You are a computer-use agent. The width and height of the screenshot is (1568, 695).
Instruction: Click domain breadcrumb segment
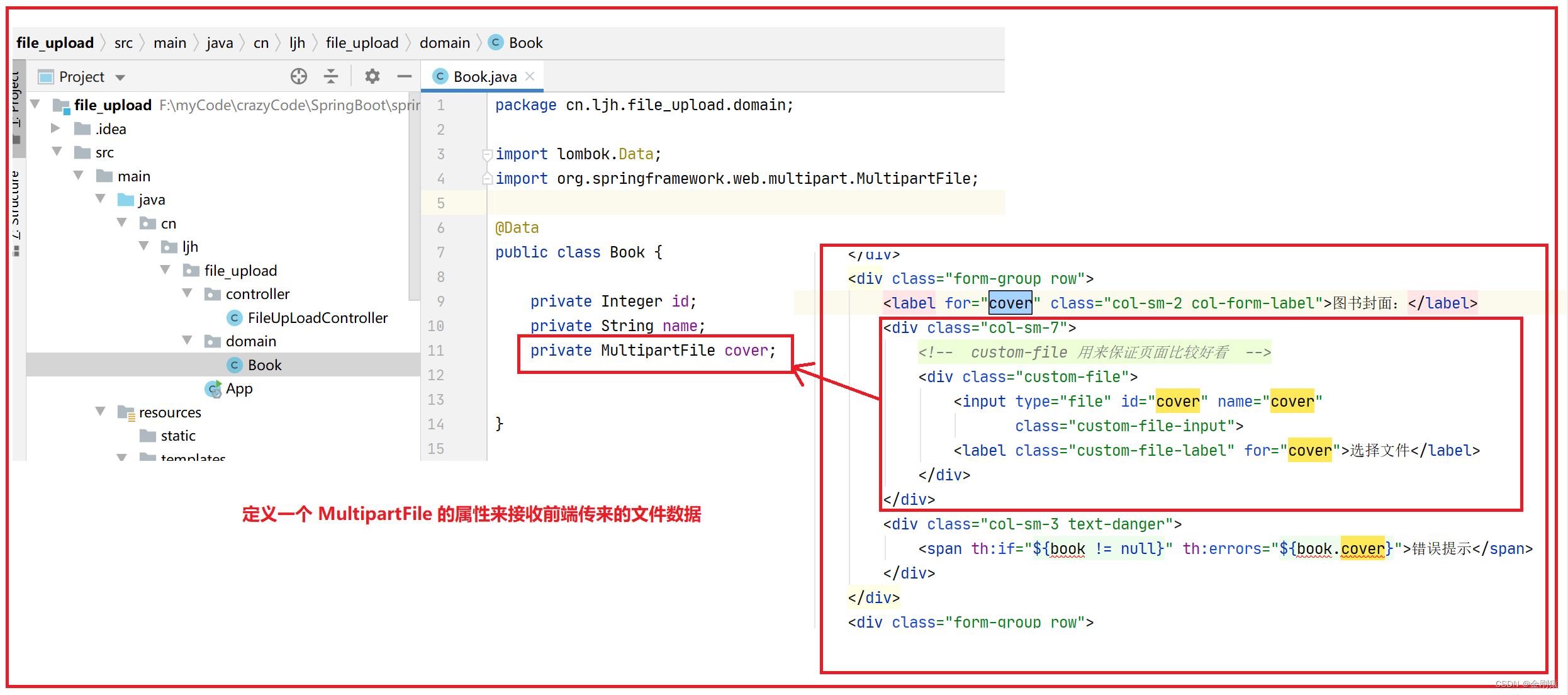(445, 43)
